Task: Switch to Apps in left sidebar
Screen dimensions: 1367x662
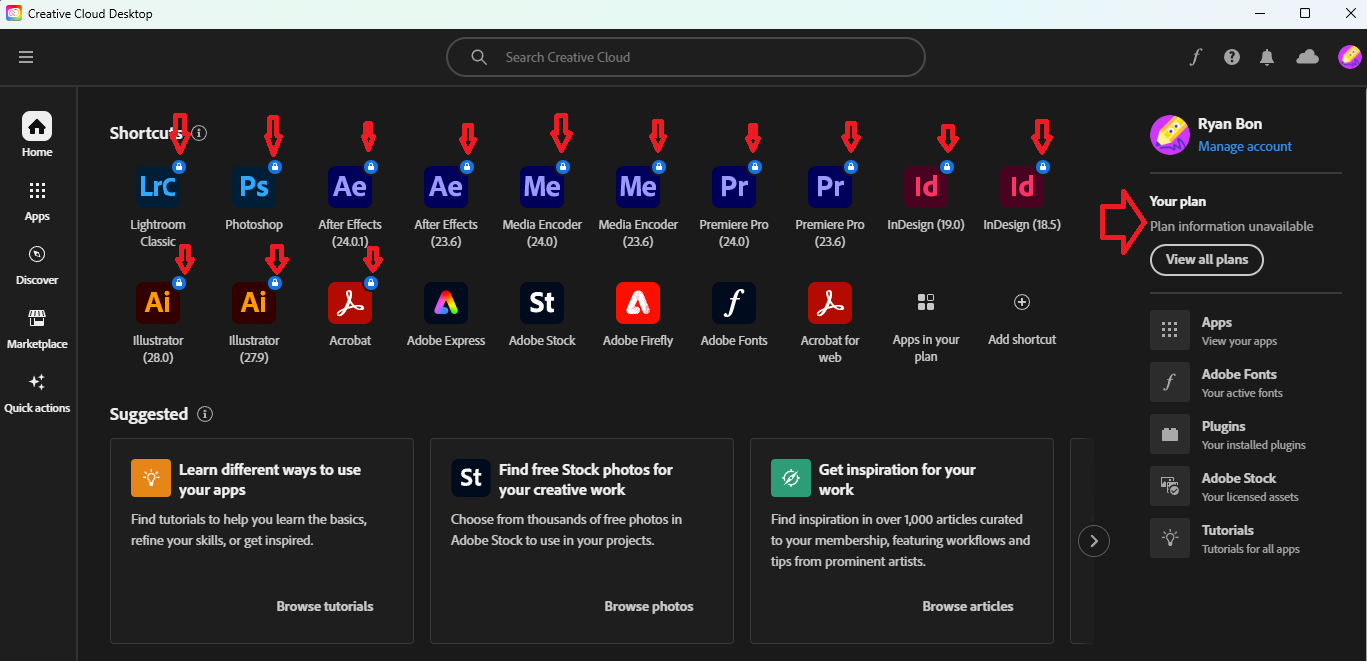Action: (x=37, y=200)
